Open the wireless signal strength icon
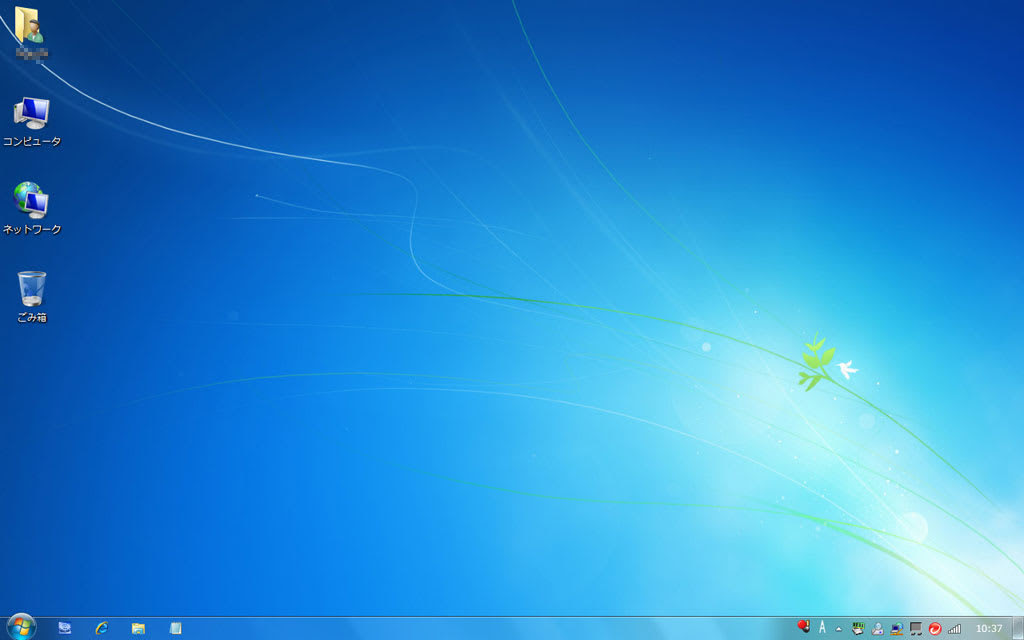Viewport: 1024px width, 640px height. coord(954,628)
